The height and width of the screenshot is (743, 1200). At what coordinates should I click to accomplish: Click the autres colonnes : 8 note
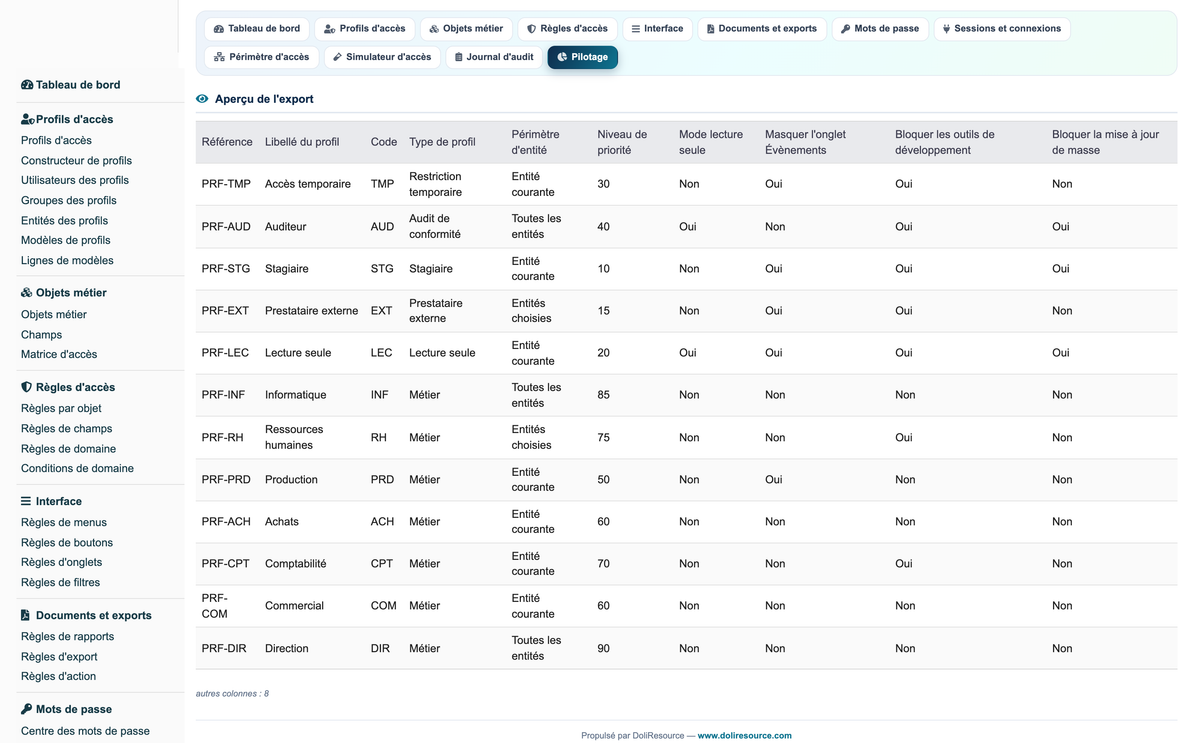click(x=232, y=693)
